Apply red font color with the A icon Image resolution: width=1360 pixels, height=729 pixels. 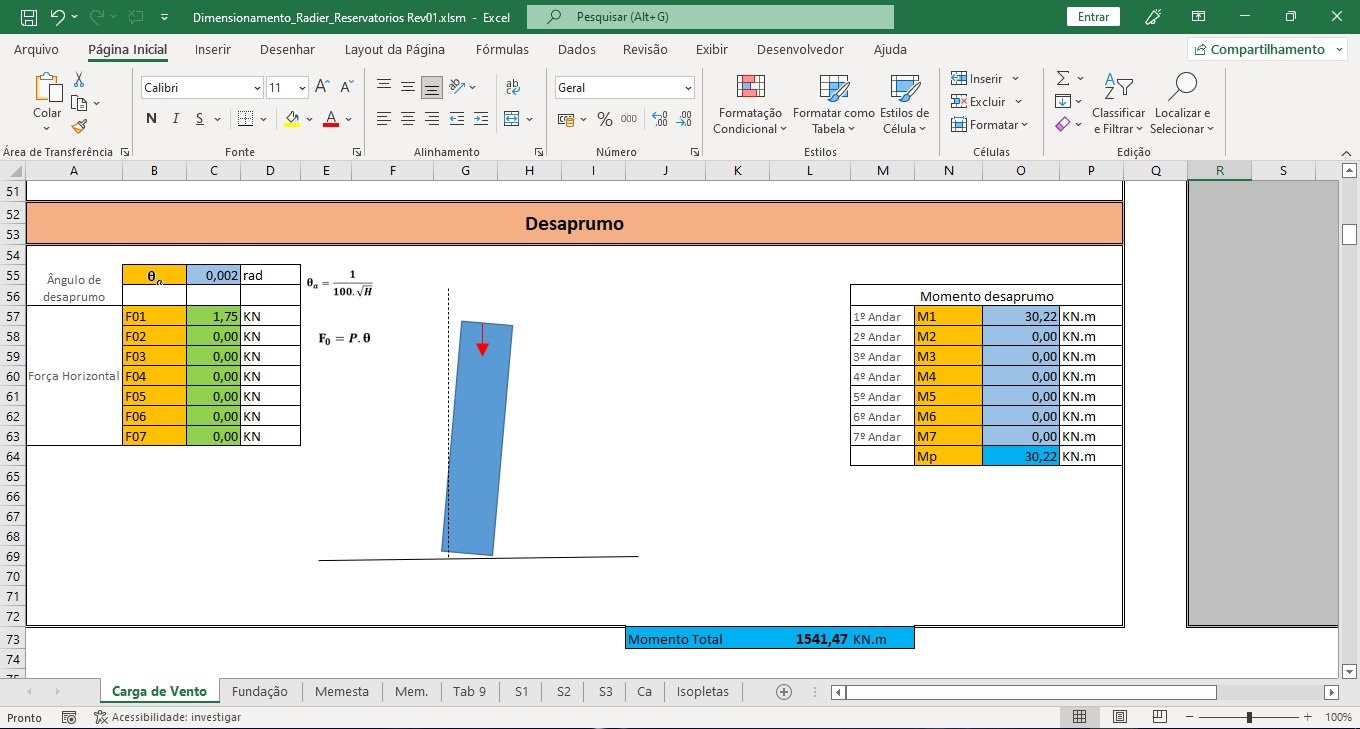tap(330, 119)
